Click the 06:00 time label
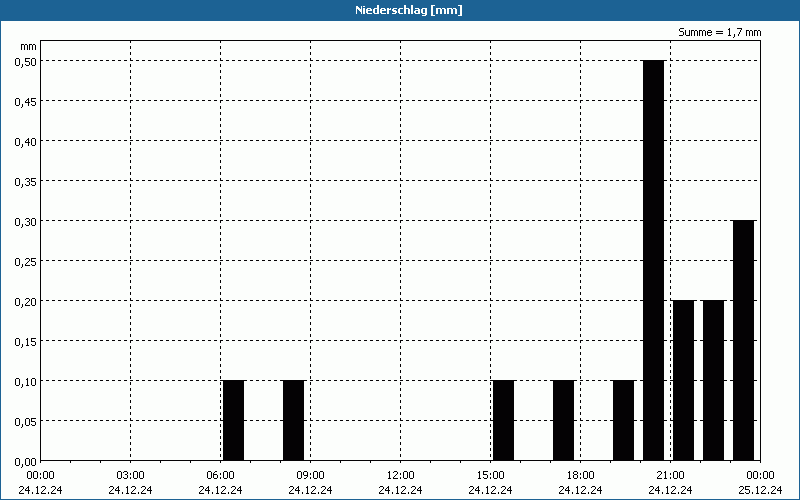 click(220, 476)
